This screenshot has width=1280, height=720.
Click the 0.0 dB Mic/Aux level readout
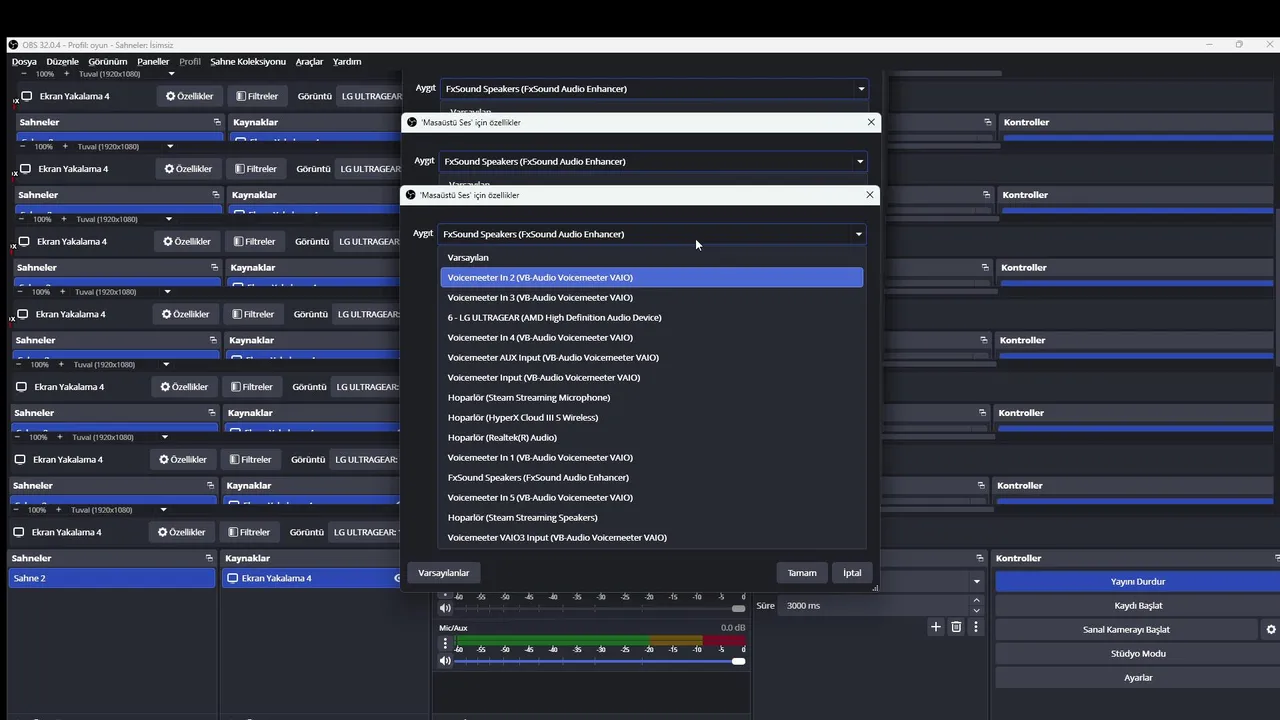(x=732, y=628)
